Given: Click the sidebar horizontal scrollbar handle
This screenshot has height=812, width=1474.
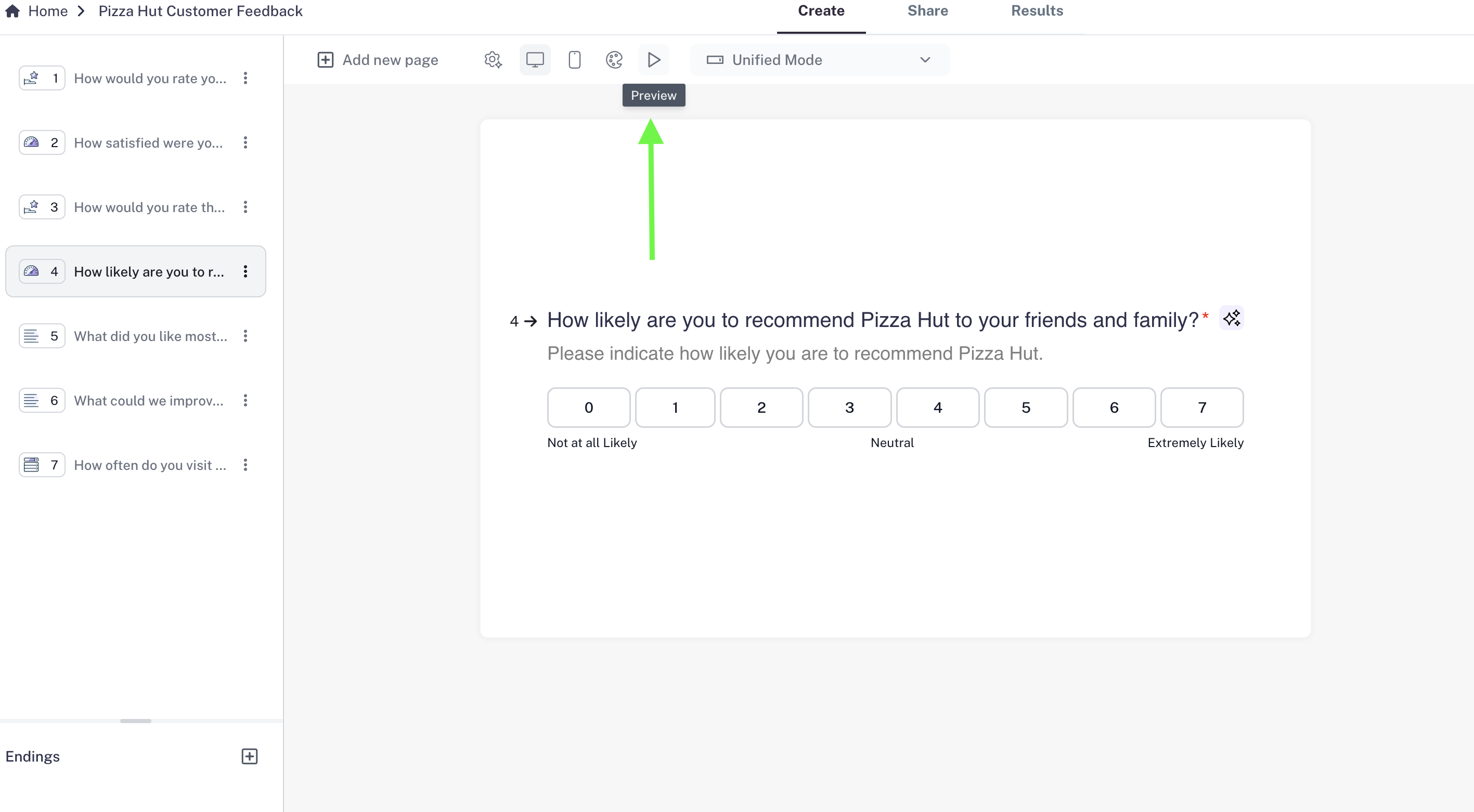Looking at the screenshot, I should [136, 721].
